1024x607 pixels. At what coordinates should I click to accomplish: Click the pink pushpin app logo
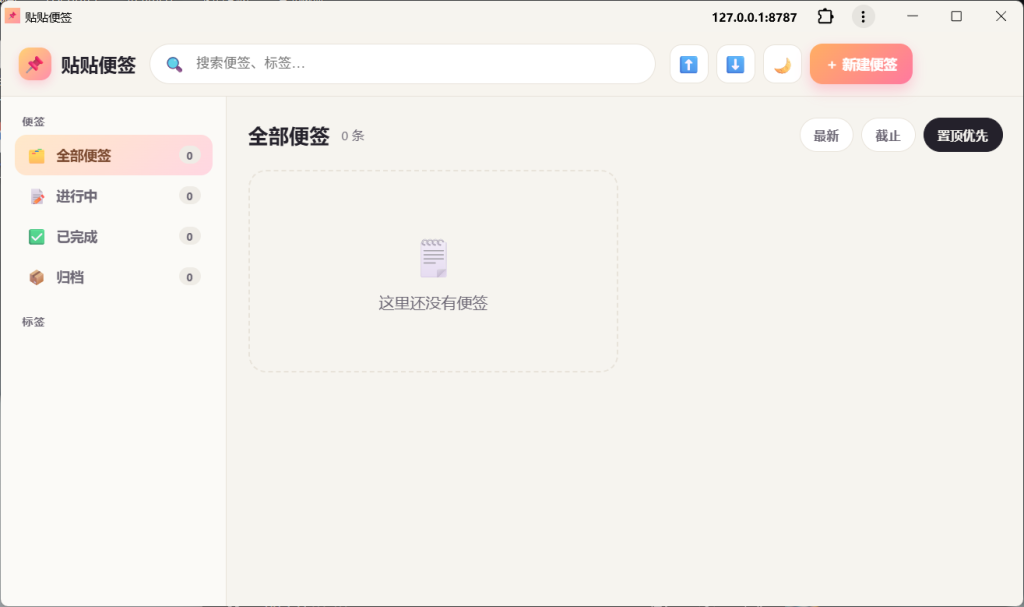[x=35, y=64]
